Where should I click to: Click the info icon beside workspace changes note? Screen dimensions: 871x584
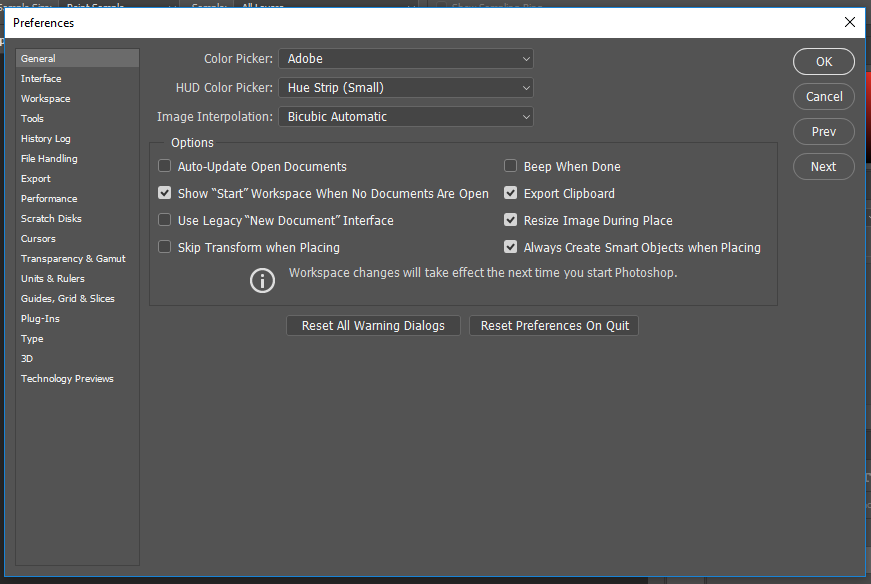coord(262,280)
